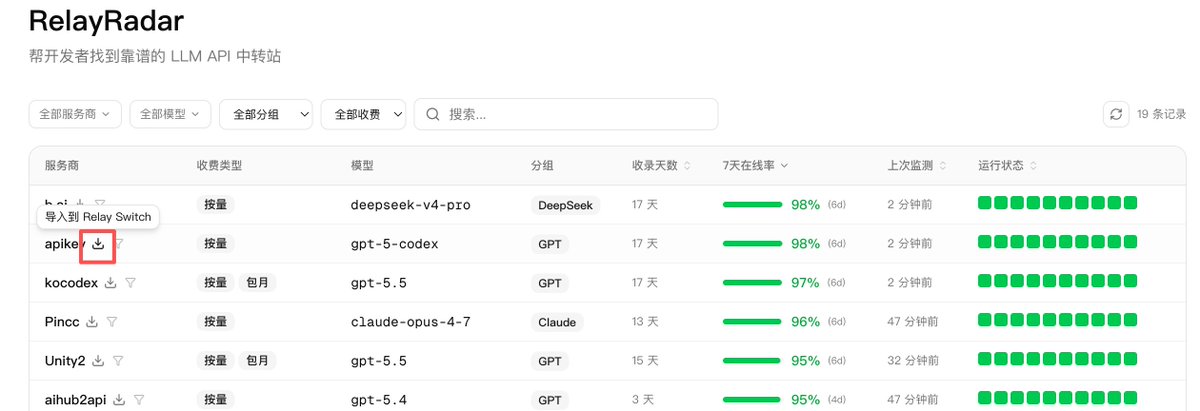Open the kocodex provider name
This screenshot has width=1200, height=411.
click(x=71, y=283)
